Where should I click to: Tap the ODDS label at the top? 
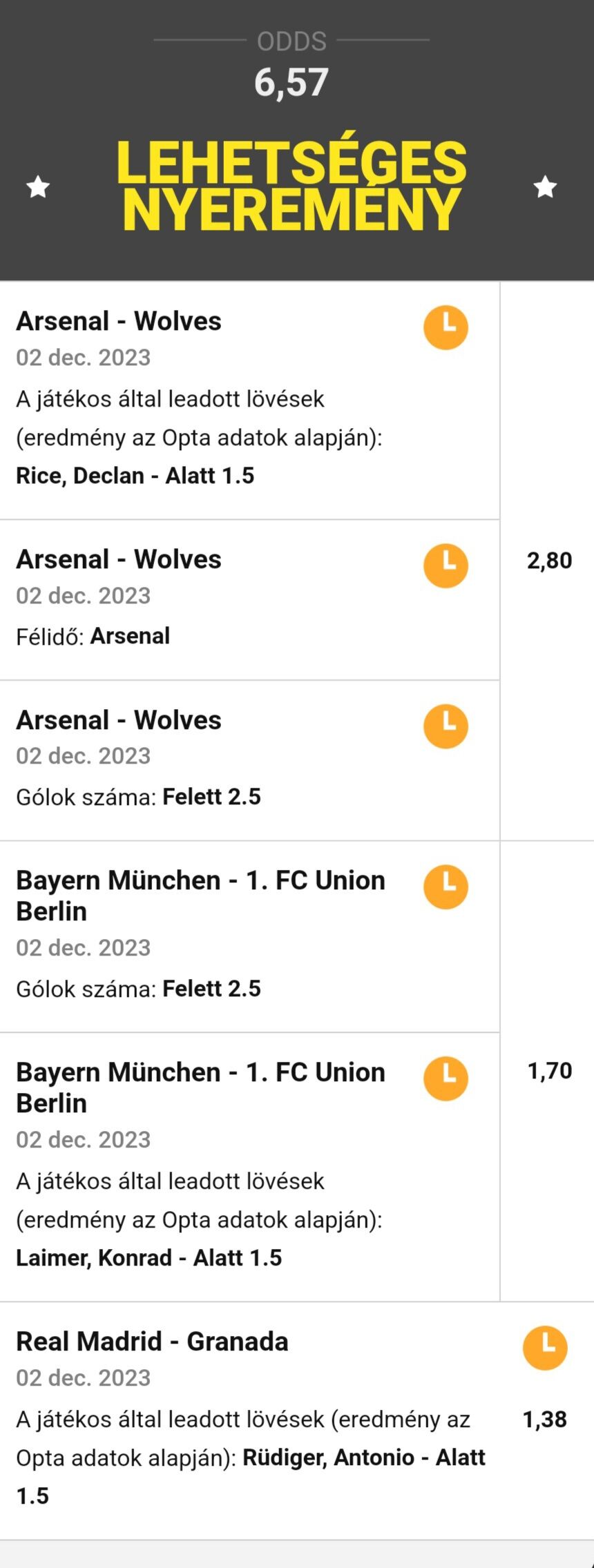click(291, 41)
